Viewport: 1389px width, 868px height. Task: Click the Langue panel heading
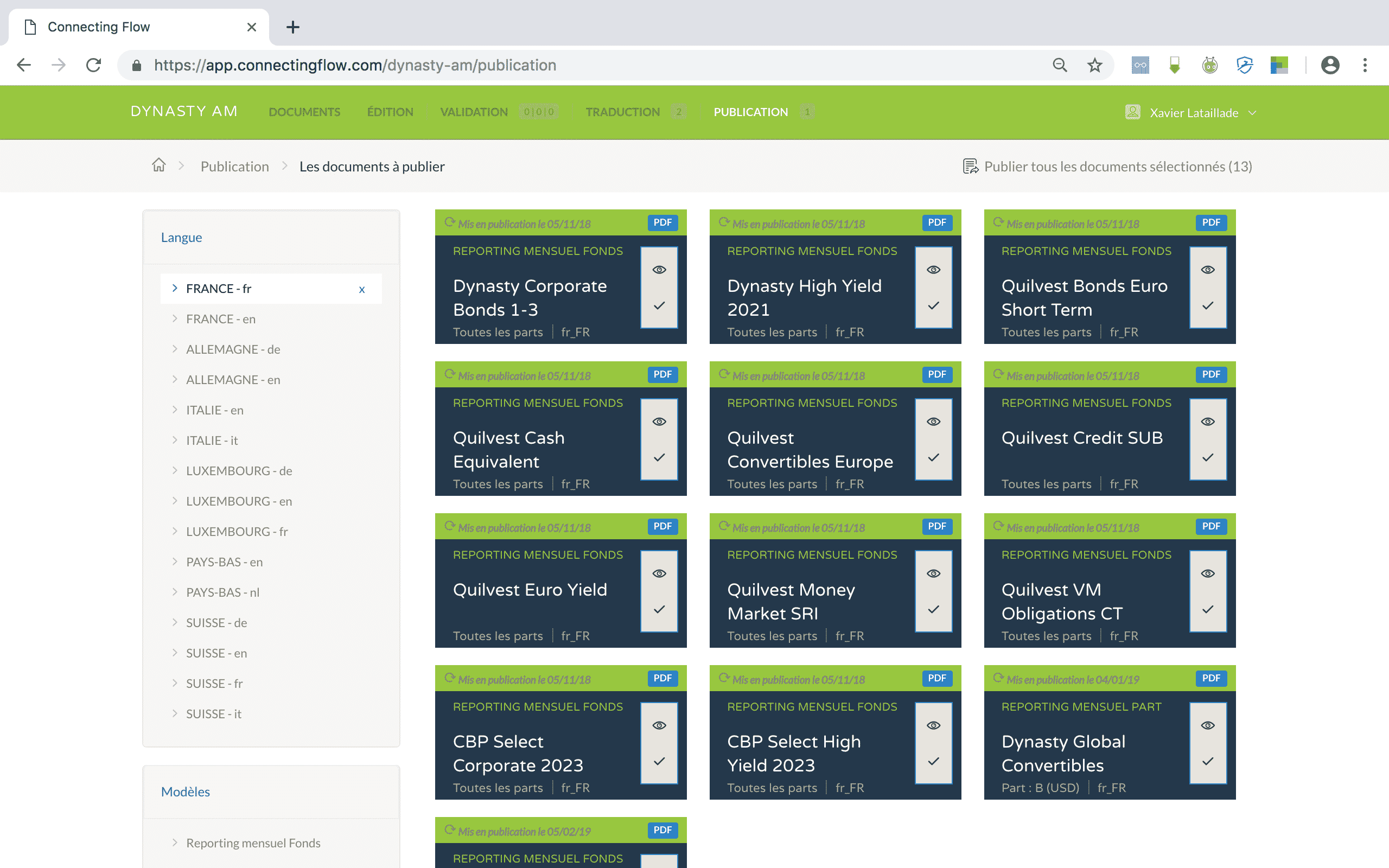[x=181, y=237]
